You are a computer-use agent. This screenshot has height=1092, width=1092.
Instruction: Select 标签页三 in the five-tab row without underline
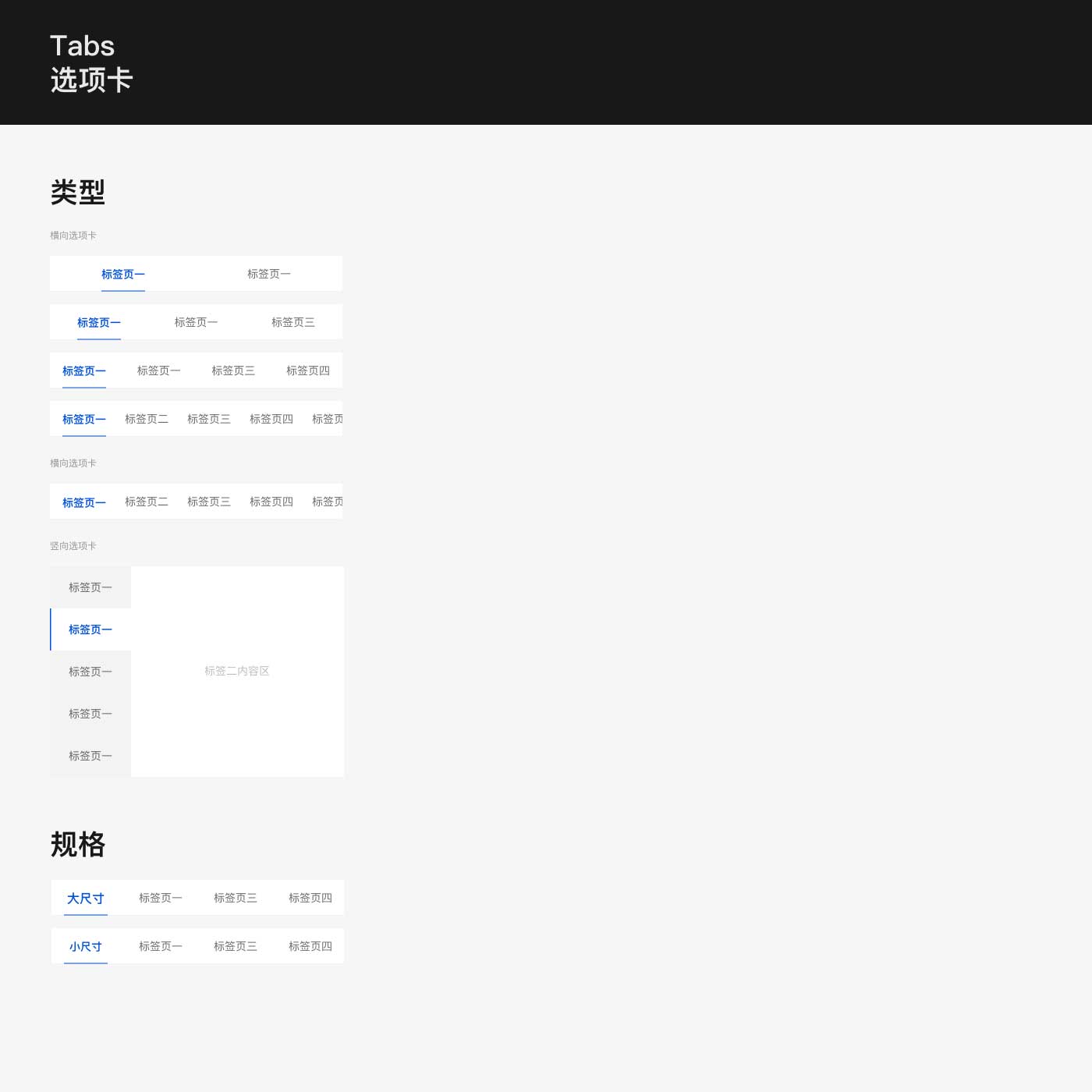(x=209, y=502)
